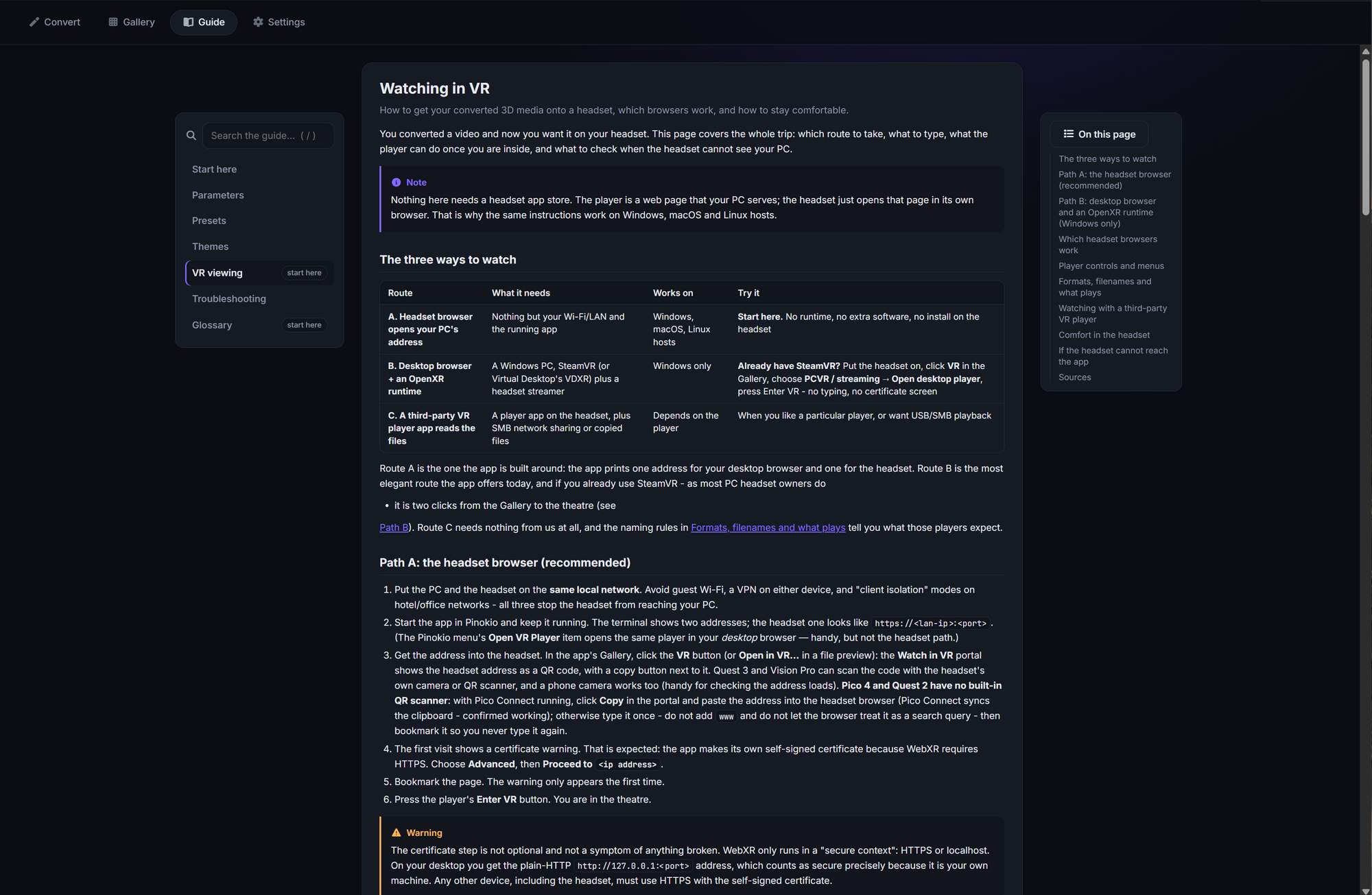This screenshot has width=1372, height=895.
Task: Click the gear icon beside Settings
Action: tap(258, 22)
